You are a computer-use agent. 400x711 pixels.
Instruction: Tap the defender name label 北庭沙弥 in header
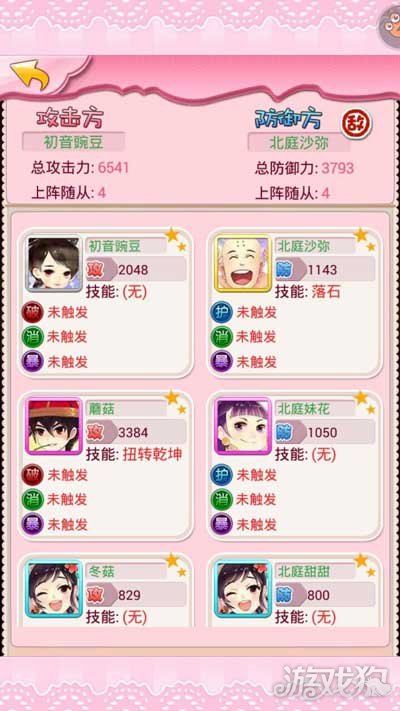tap(299, 143)
